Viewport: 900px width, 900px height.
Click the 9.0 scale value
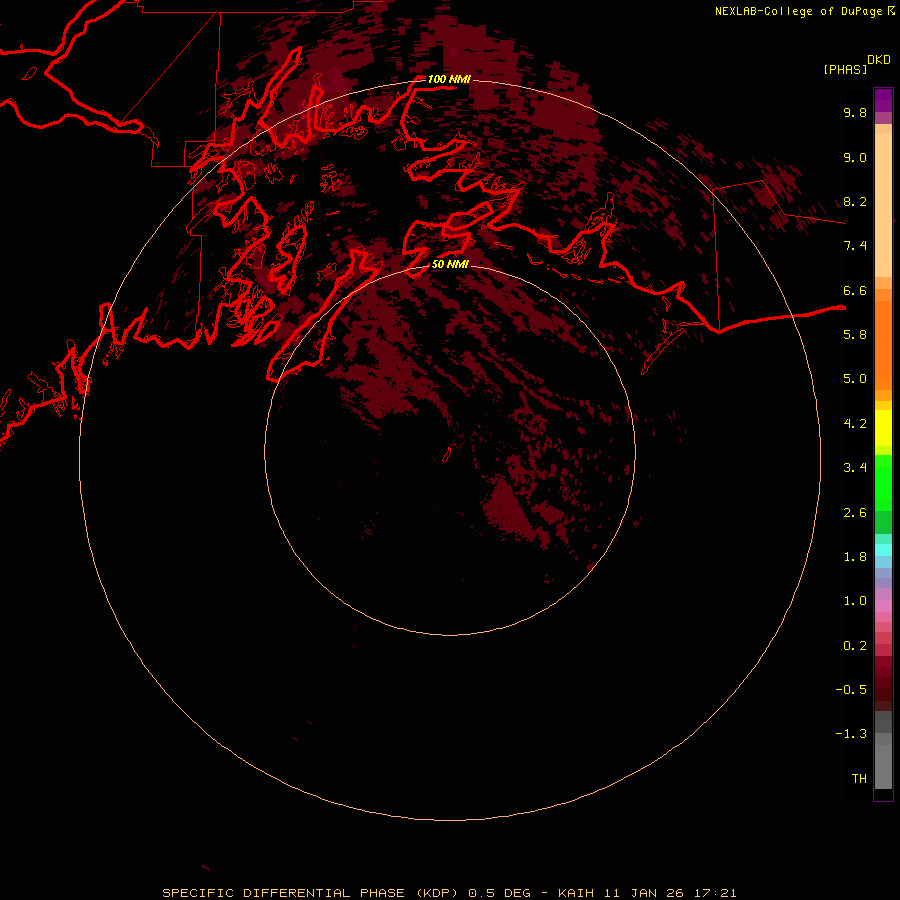click(x=855, y=157)
